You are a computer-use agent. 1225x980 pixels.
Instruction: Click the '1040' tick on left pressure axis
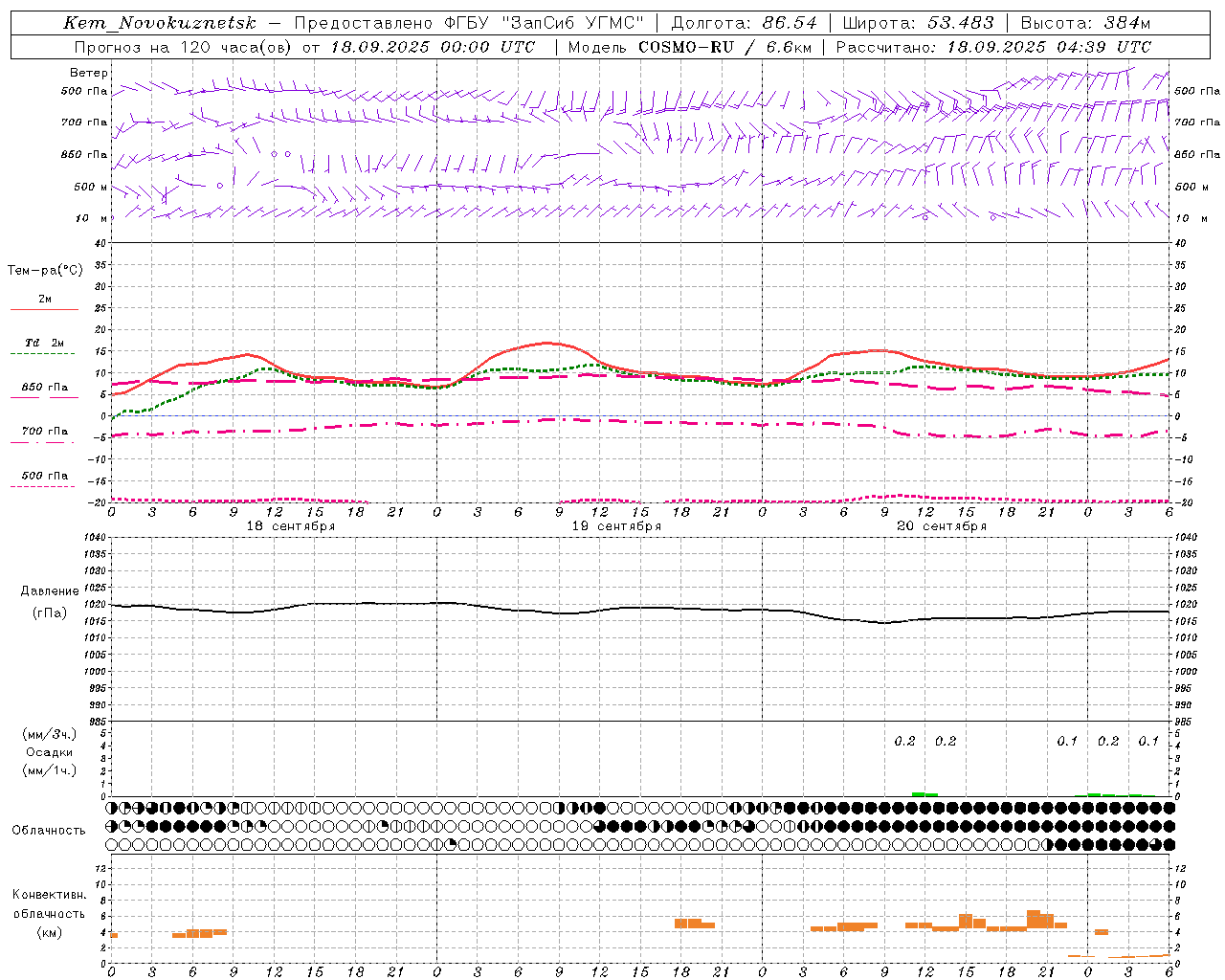(x=93, y=538)
